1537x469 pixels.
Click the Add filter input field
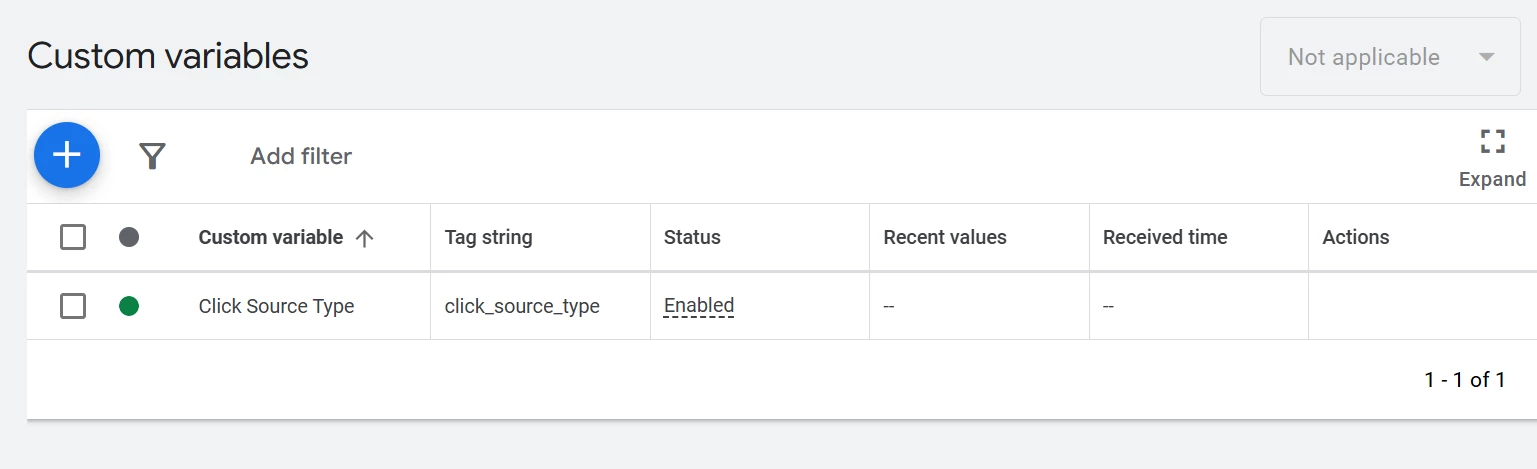coord(301,156)
